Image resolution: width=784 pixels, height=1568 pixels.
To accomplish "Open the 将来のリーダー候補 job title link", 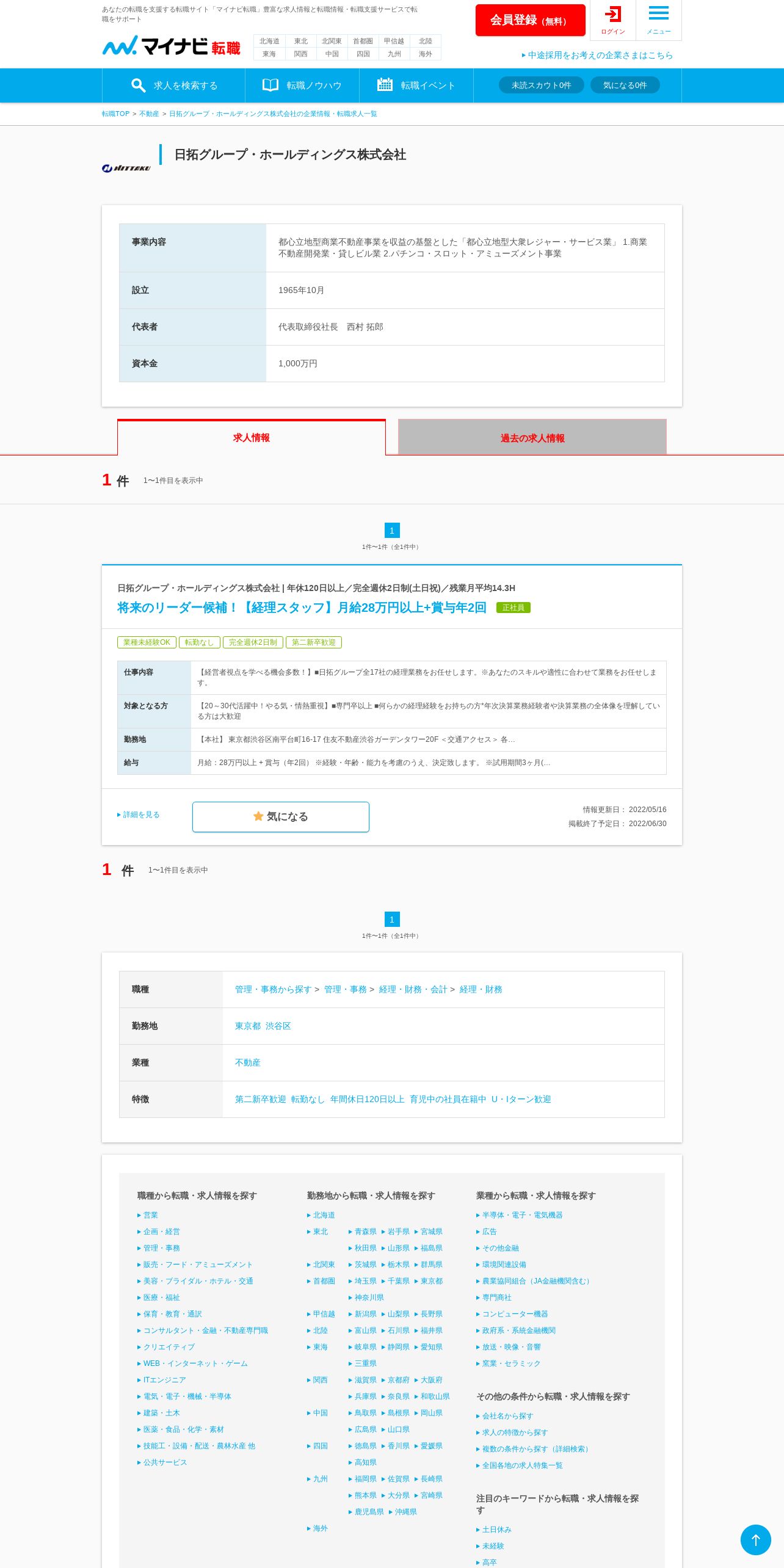I will [x=302, y=608].
